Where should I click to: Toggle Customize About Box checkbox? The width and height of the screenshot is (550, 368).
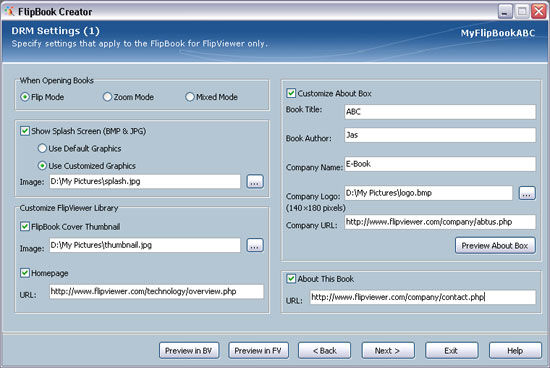[291, 93]
